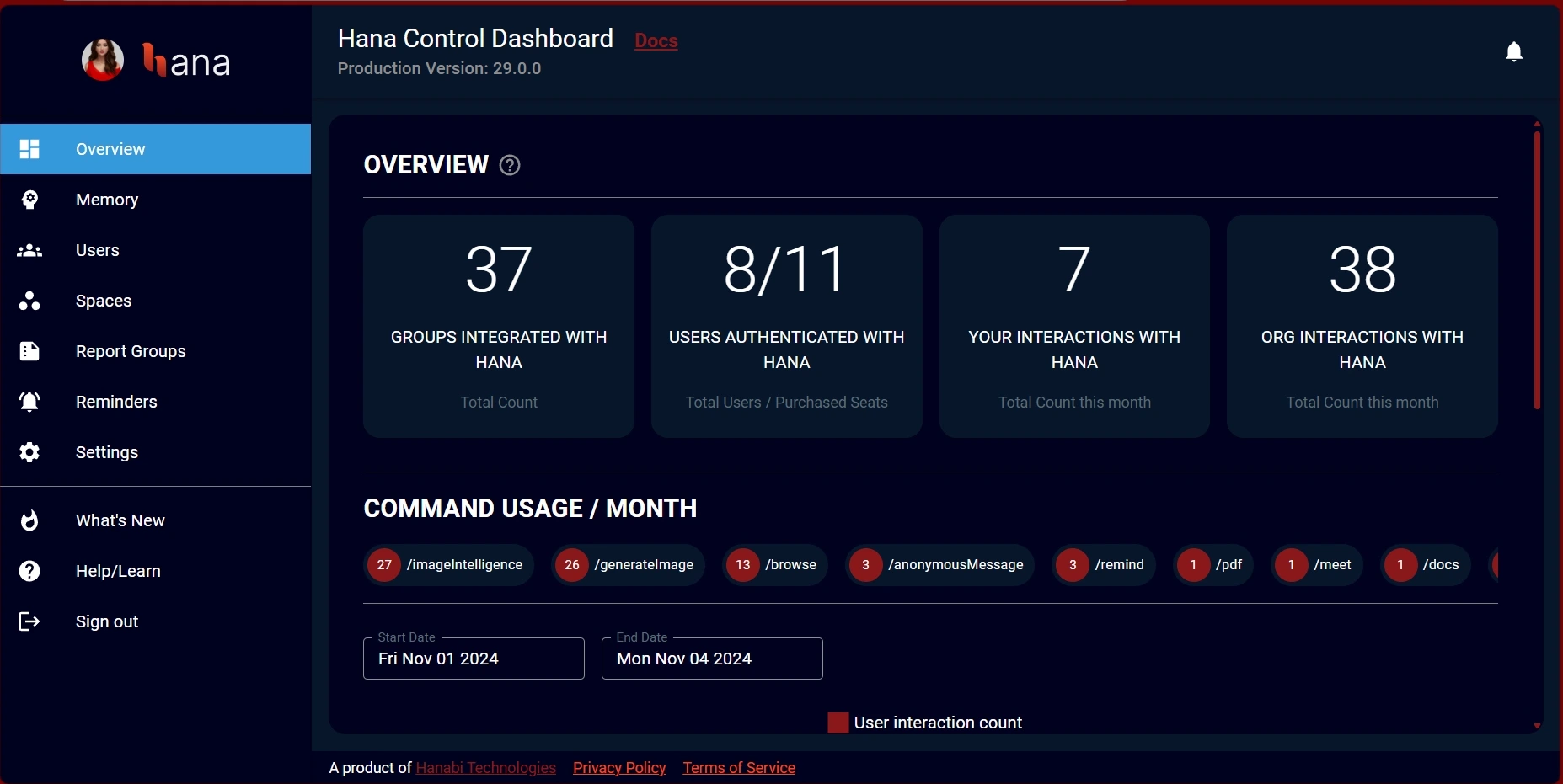The width and height of the screenshot is (1563, 784).
Task: Click the /anonymousMessage command chip
Action: 940,564
